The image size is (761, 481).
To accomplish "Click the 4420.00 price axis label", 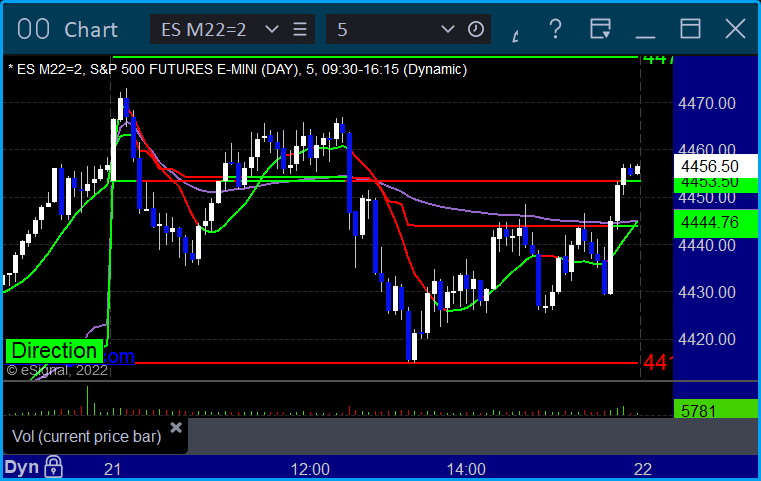I will point(707,339).
